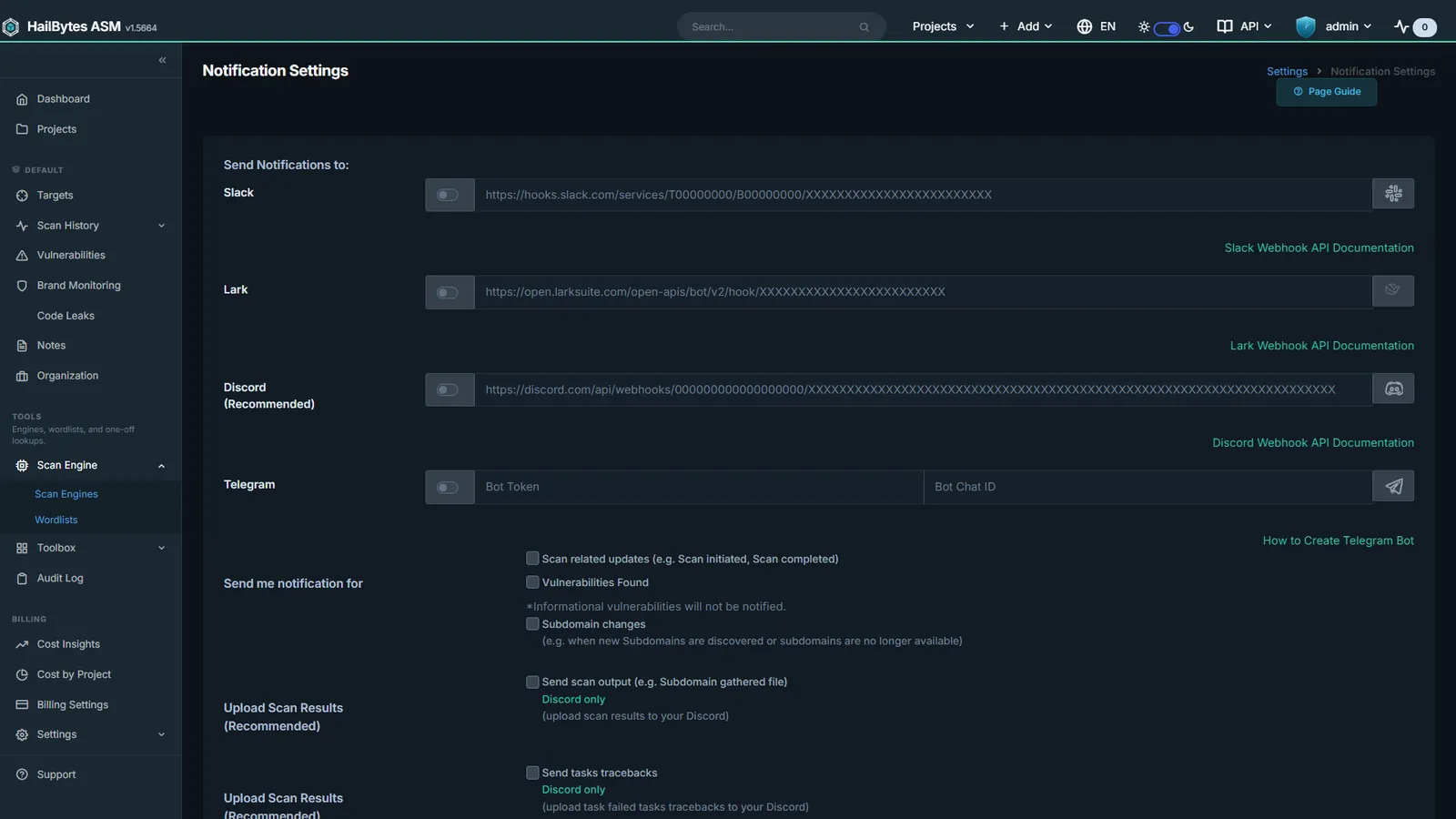Click the Slack webhook URL field
The height and width of the screenshot is (819, 1456).
coord(923,195)
